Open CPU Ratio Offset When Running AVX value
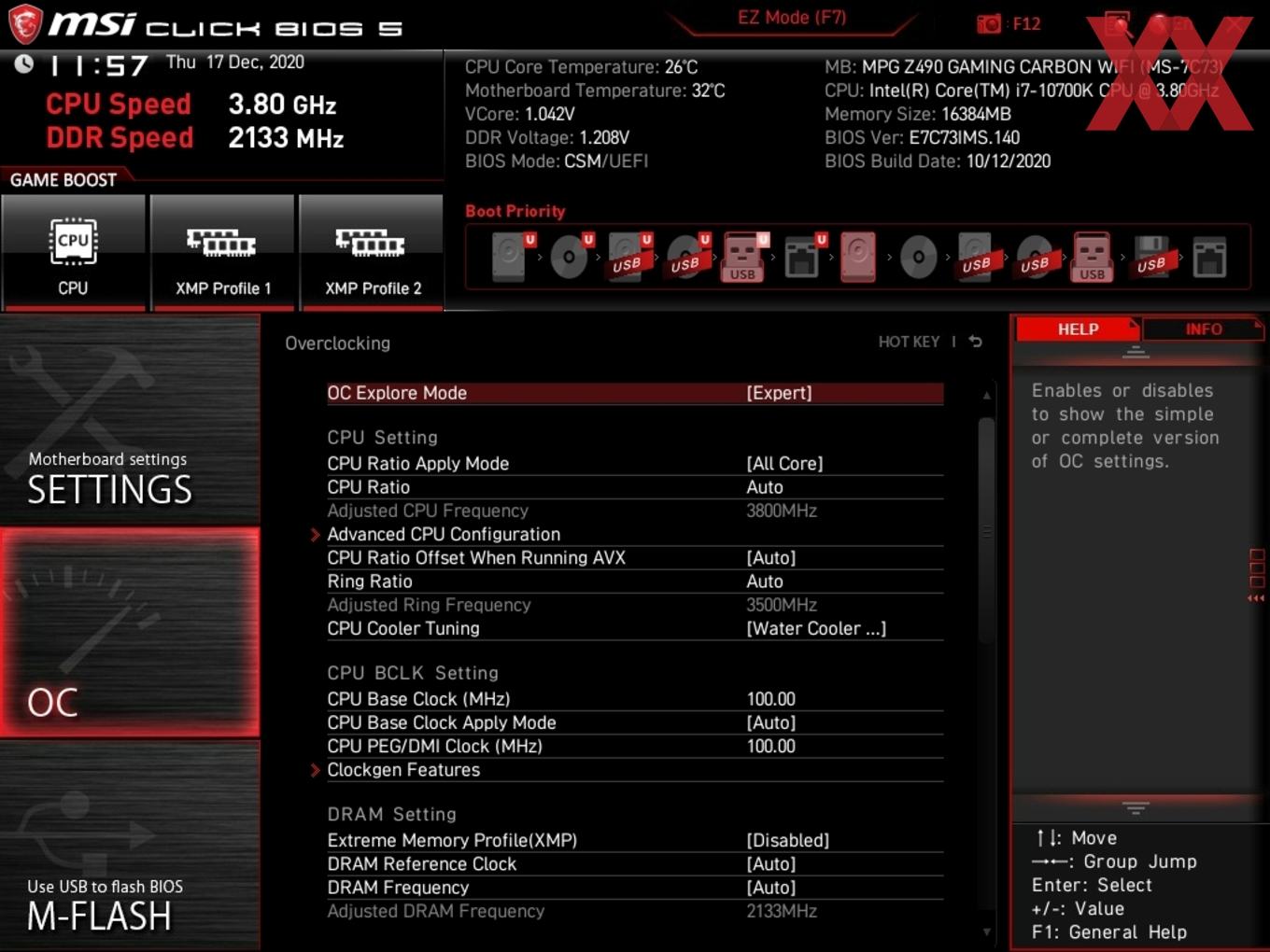Image resolution: width=1270 pixels, height=952 pixels. click(x=770, y=558)
